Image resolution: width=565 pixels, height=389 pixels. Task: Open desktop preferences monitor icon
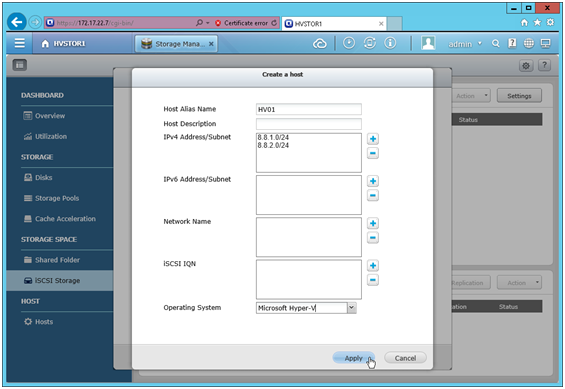tap(546, 44)
